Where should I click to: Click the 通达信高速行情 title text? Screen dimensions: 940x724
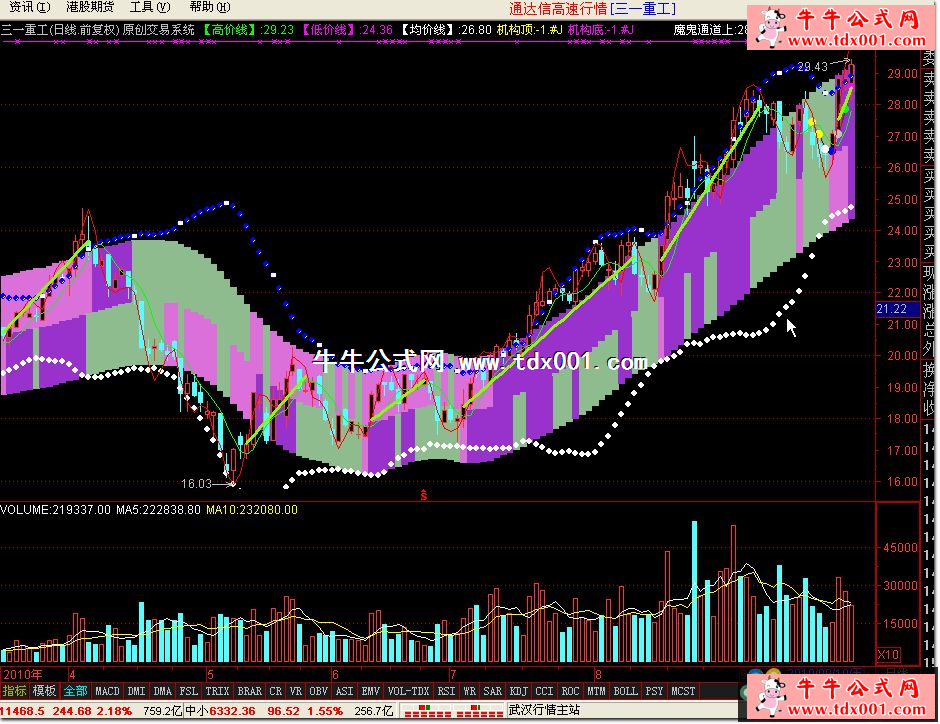pyautogui.click(x=558, y=8)
